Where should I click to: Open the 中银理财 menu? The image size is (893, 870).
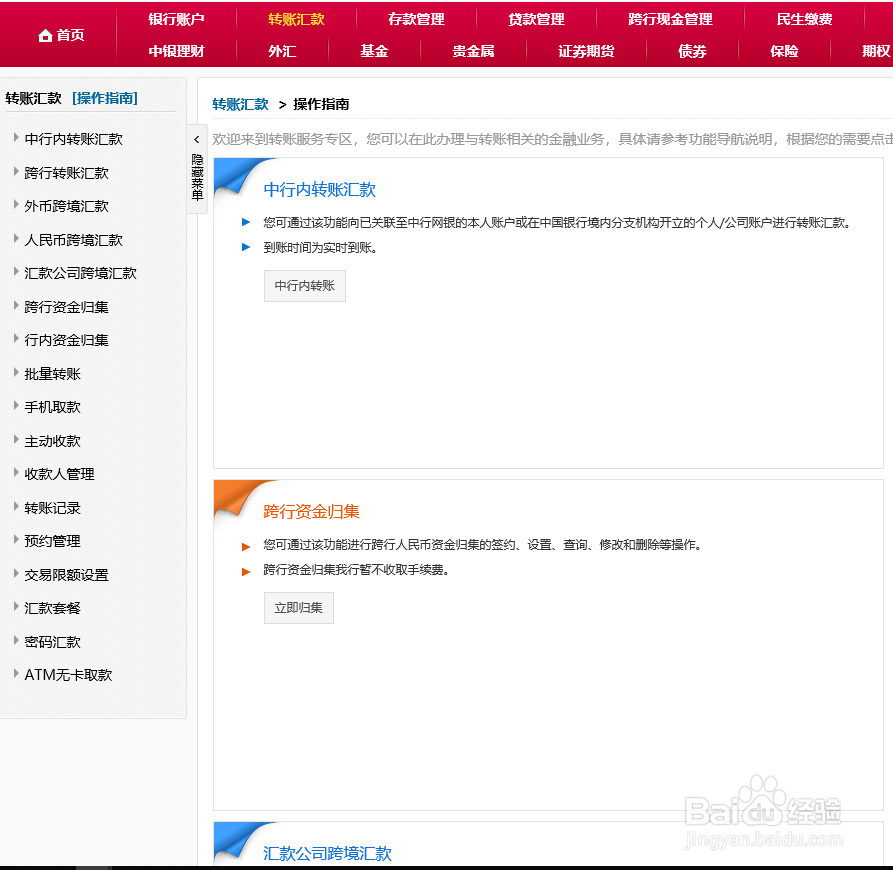pos(176,51)
